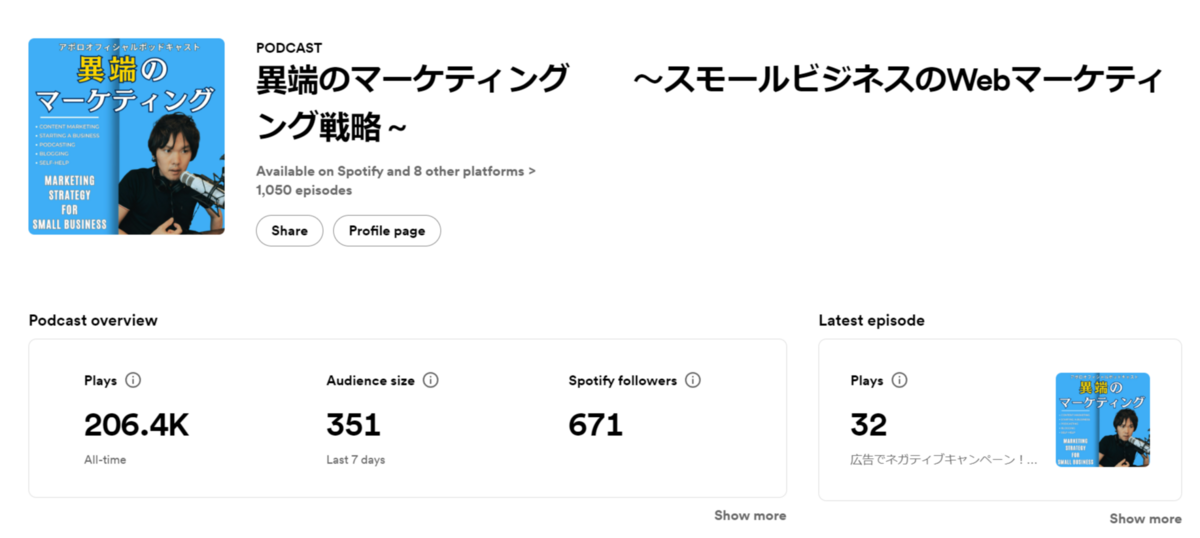Click the '1,050 episodes' text
The height and width of the screenshot is (538, 1200).
pos(304,190)
